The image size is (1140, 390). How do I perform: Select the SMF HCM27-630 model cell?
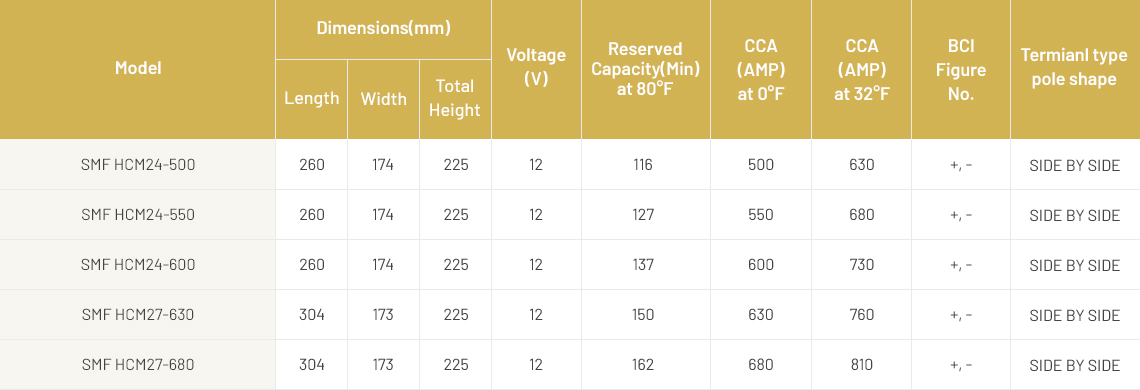click(x=137, y=315)
